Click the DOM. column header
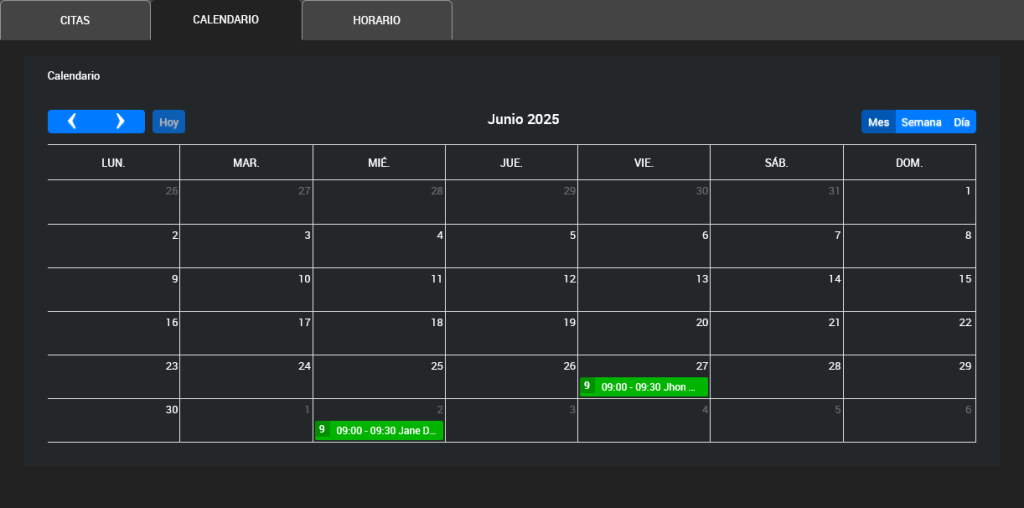 click(x=909, y=162)
